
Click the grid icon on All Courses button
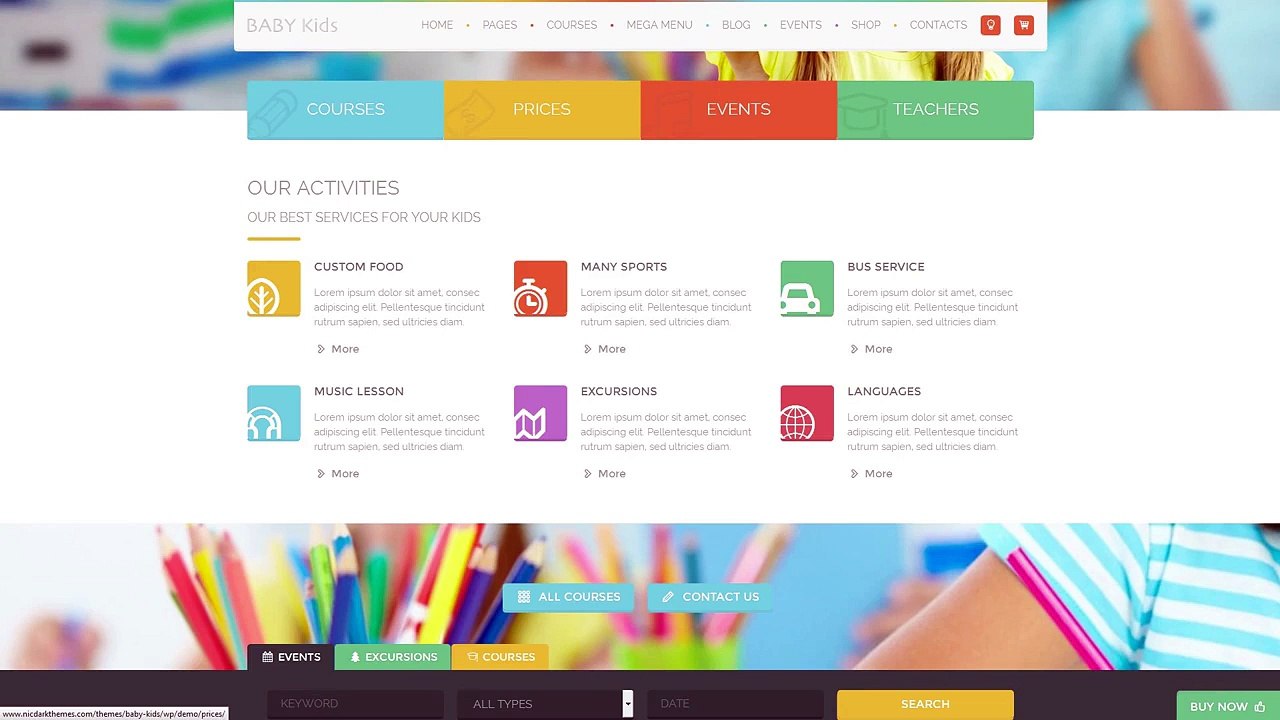523,597
